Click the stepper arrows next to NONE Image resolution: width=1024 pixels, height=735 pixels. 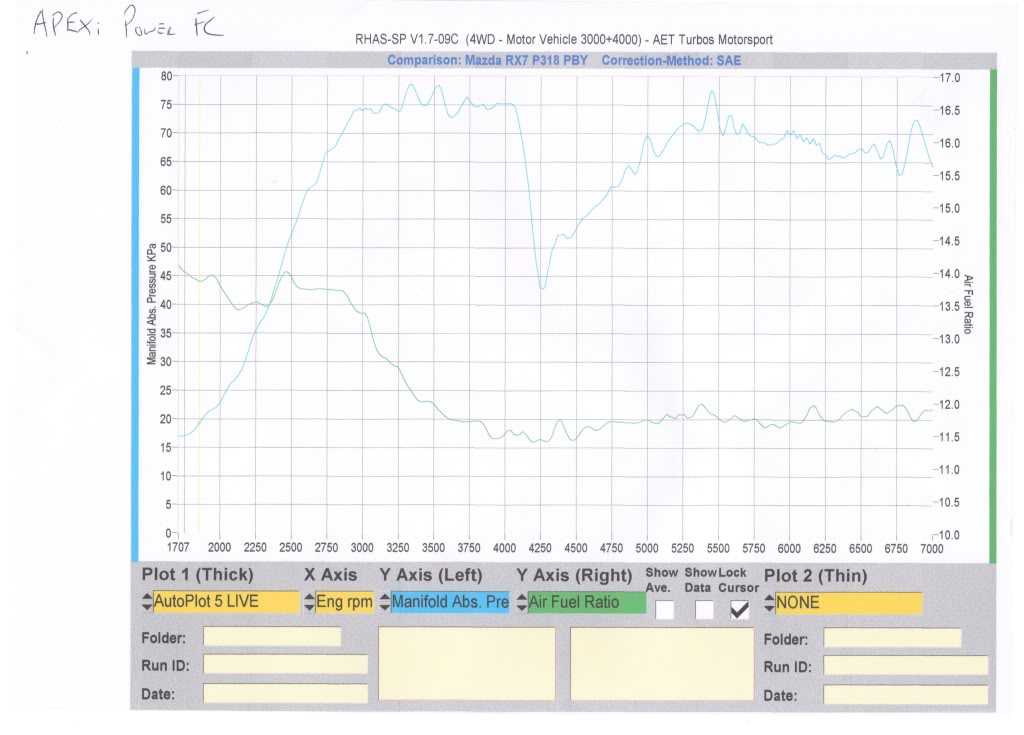tap(770, 603)
